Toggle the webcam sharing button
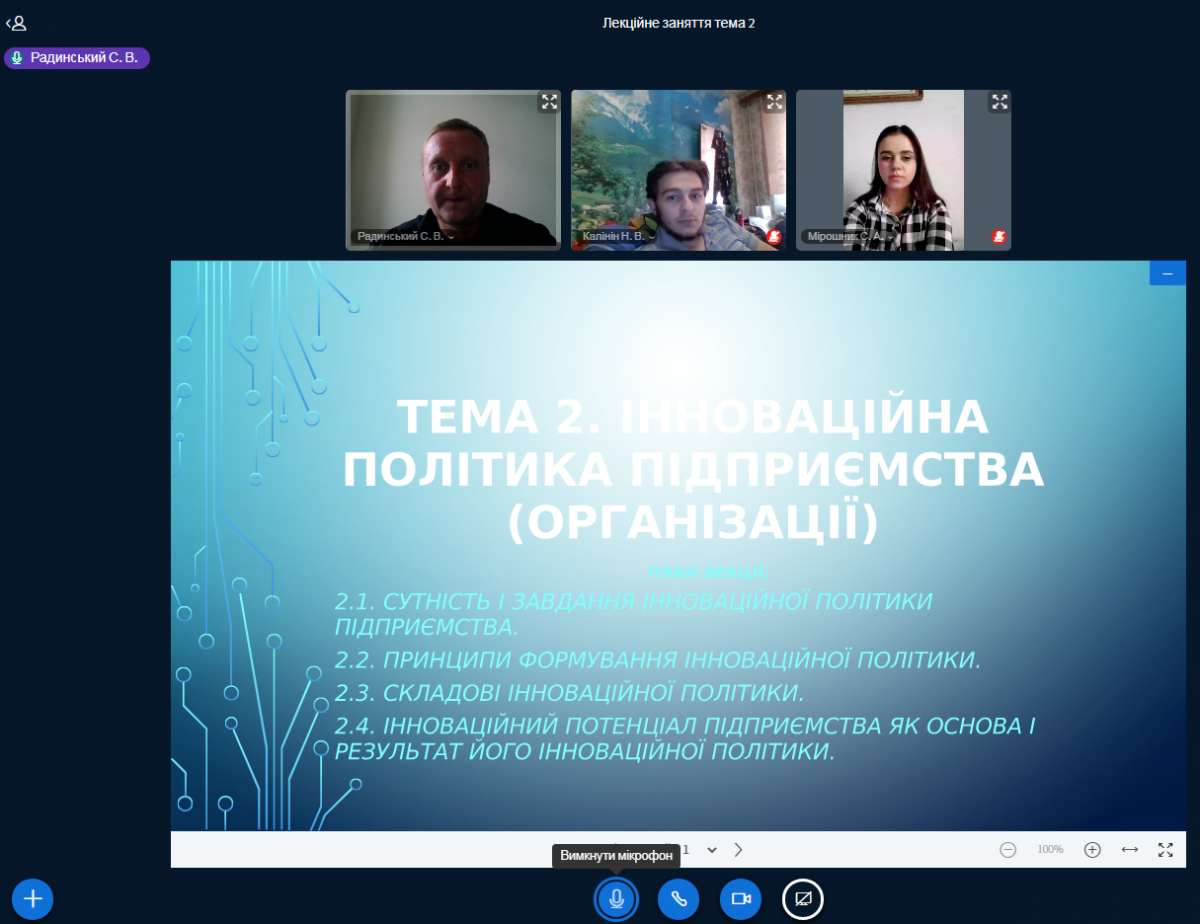Viewport: 1200px width, 924px height. coord(741,899)
